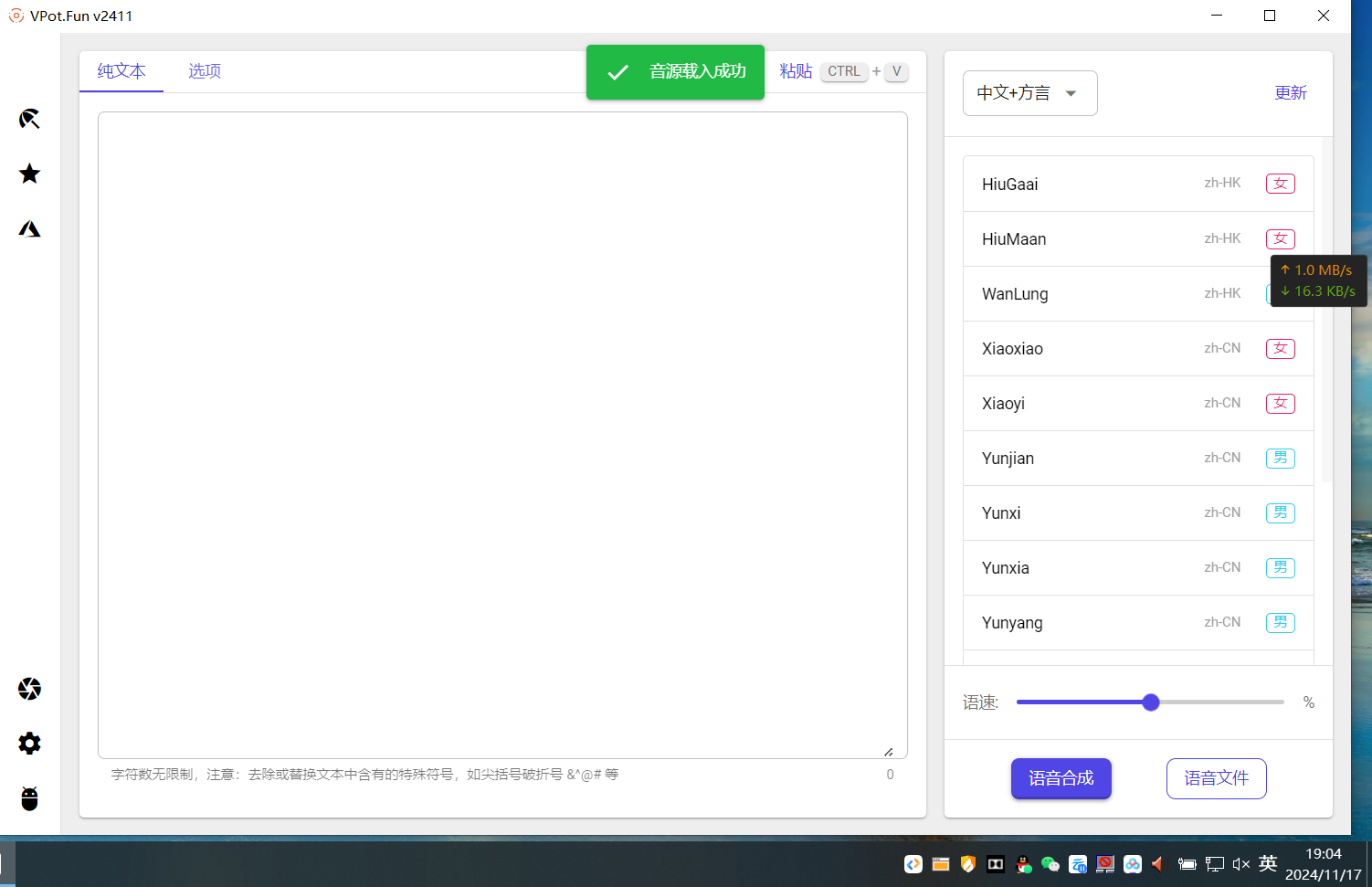
Task: Open the star favorites icon in sidebar
Action: pos(29,174)
